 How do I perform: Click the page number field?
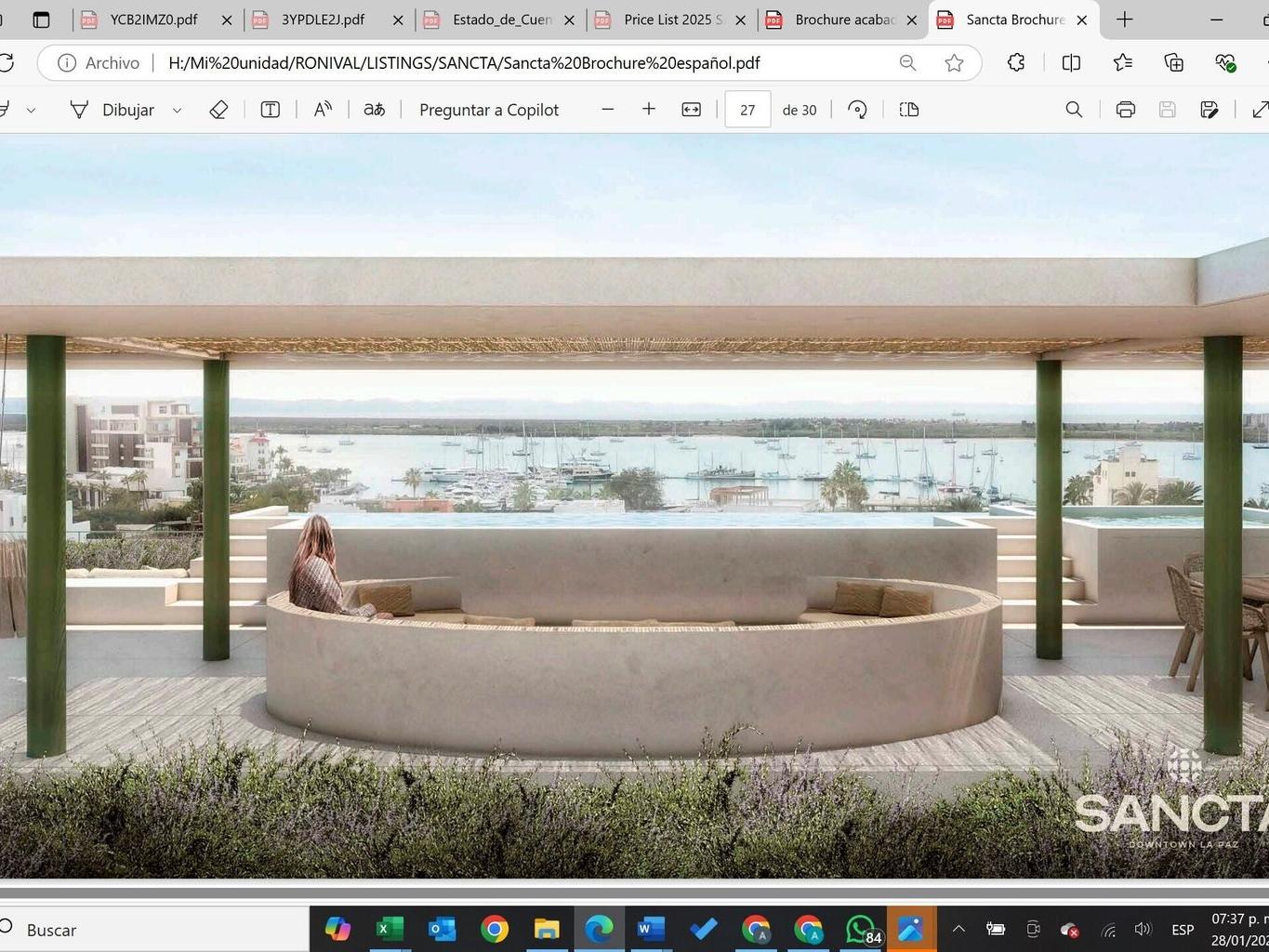tap(747, 110)
